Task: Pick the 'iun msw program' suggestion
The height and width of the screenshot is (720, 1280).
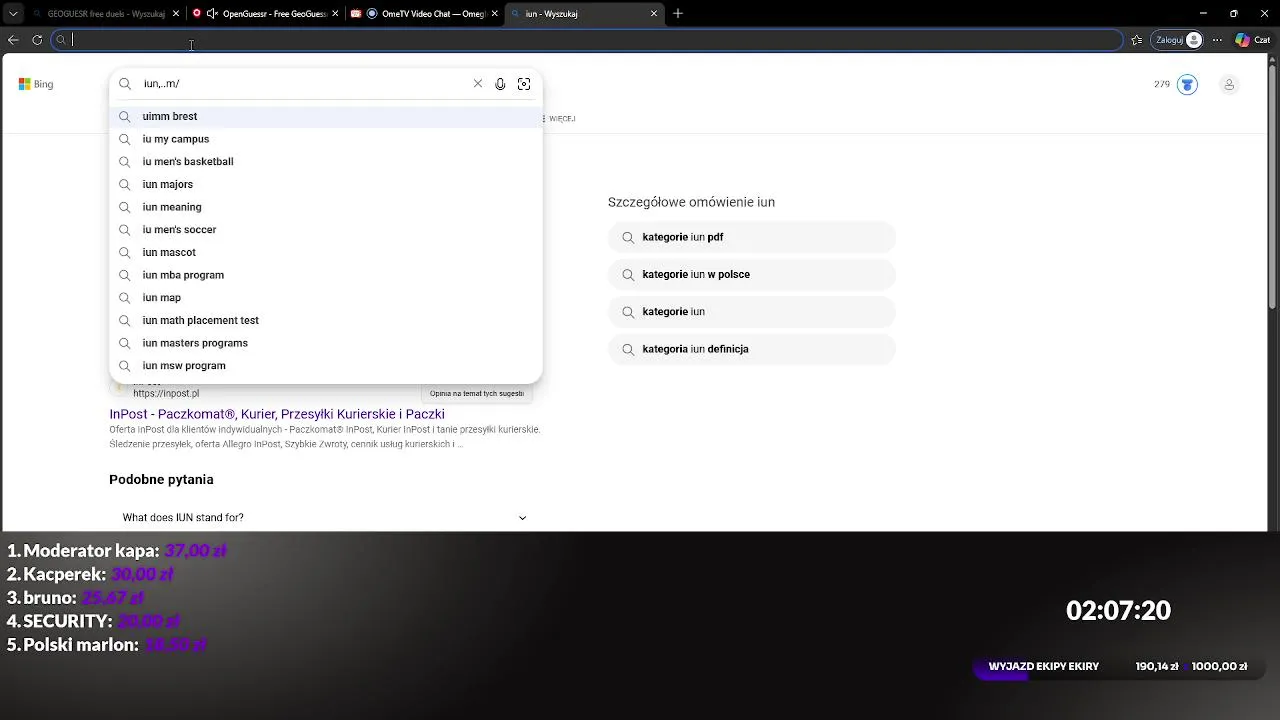Action: point(326,365)
